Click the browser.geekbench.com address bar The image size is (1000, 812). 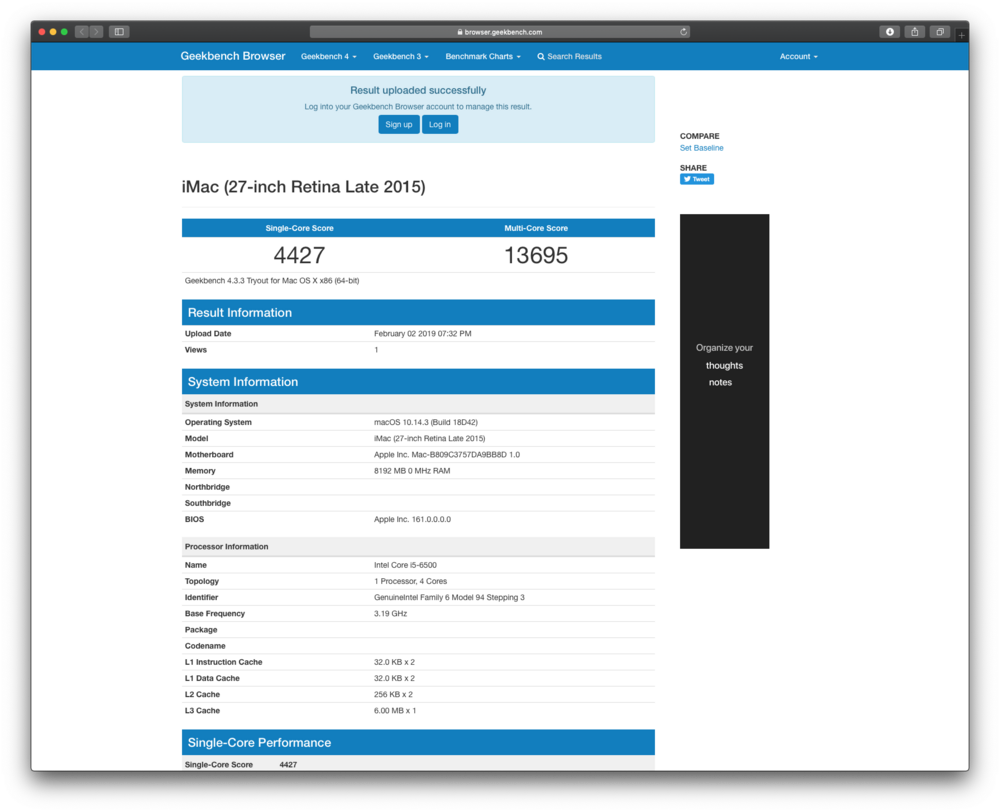[500, 32]
